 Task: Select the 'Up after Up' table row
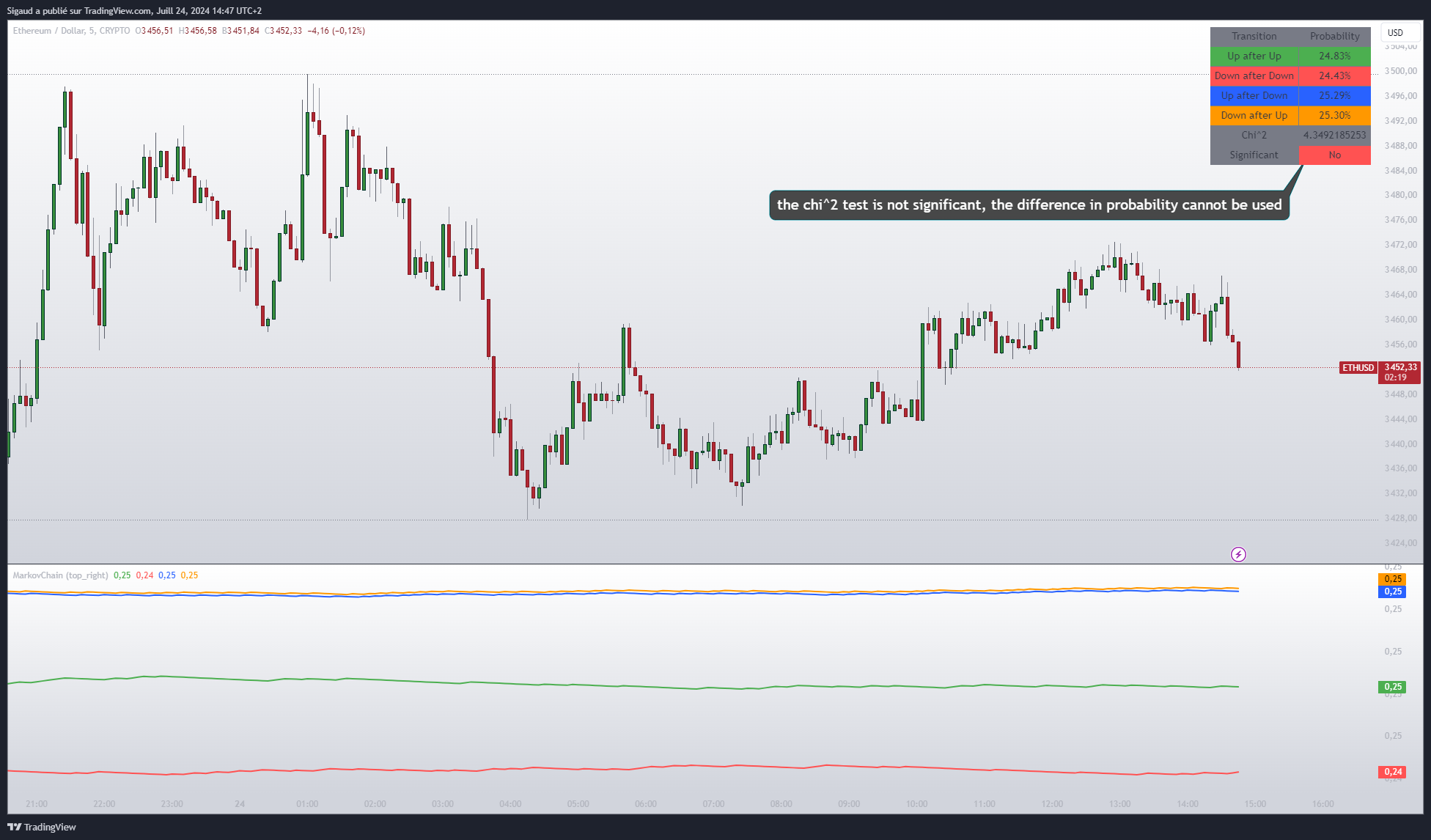click(x=1290, y=56)
